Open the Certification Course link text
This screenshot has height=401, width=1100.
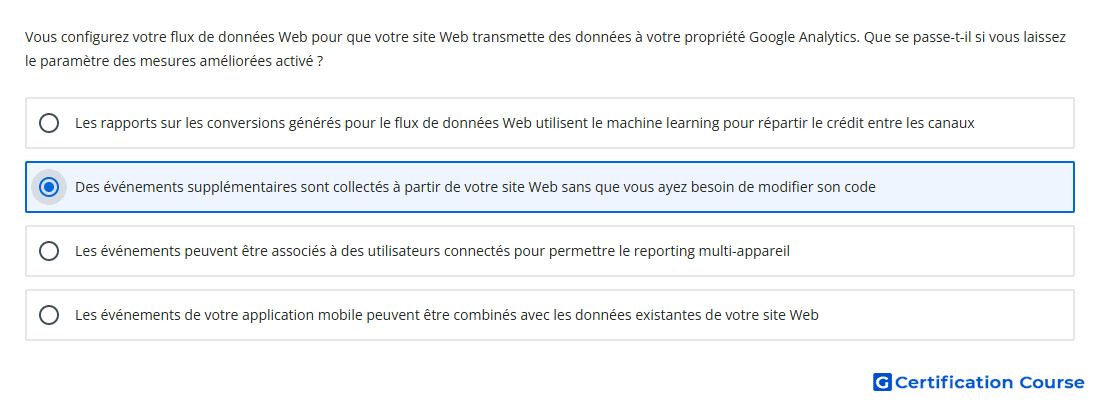(989, 382)
